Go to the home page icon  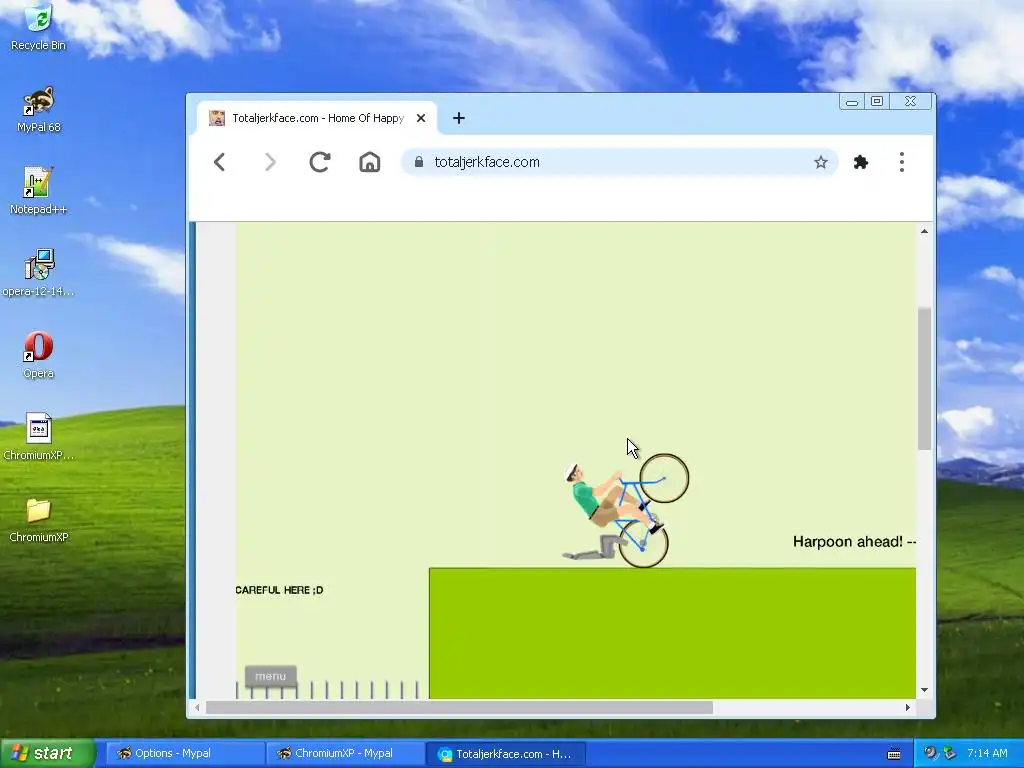click(370, 162)
